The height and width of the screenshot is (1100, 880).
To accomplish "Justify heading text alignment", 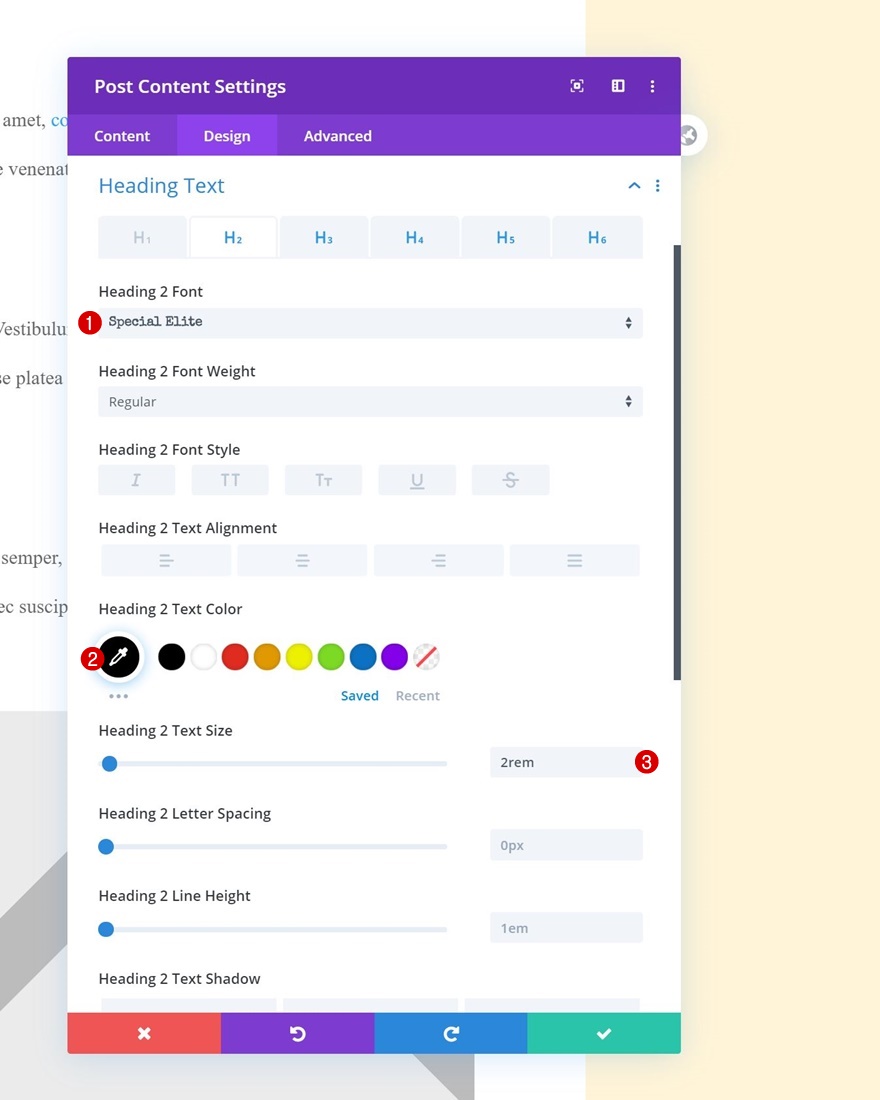I will pyautogui.click(x=575, y=561).
